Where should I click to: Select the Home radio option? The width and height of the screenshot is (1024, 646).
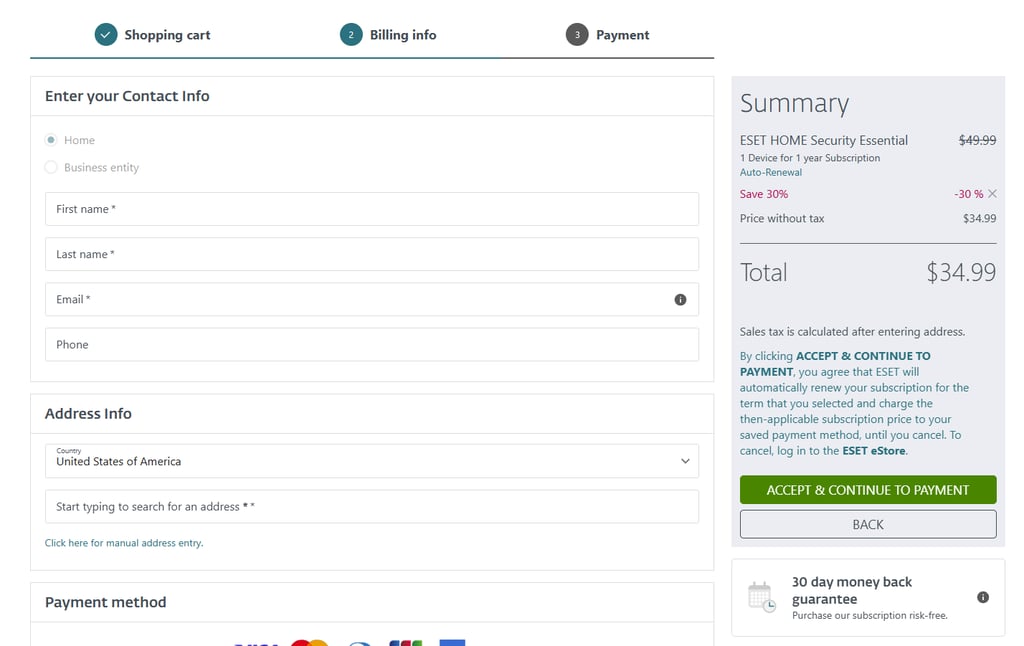(51, 140)
